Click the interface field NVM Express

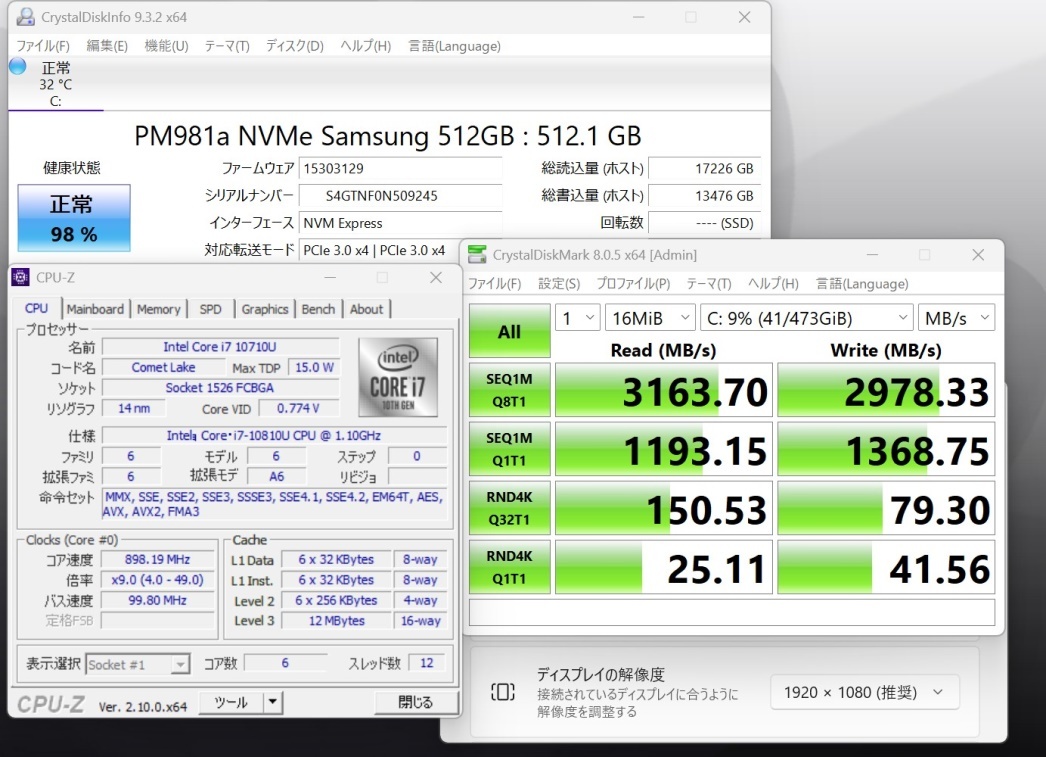tap(400, 223)
